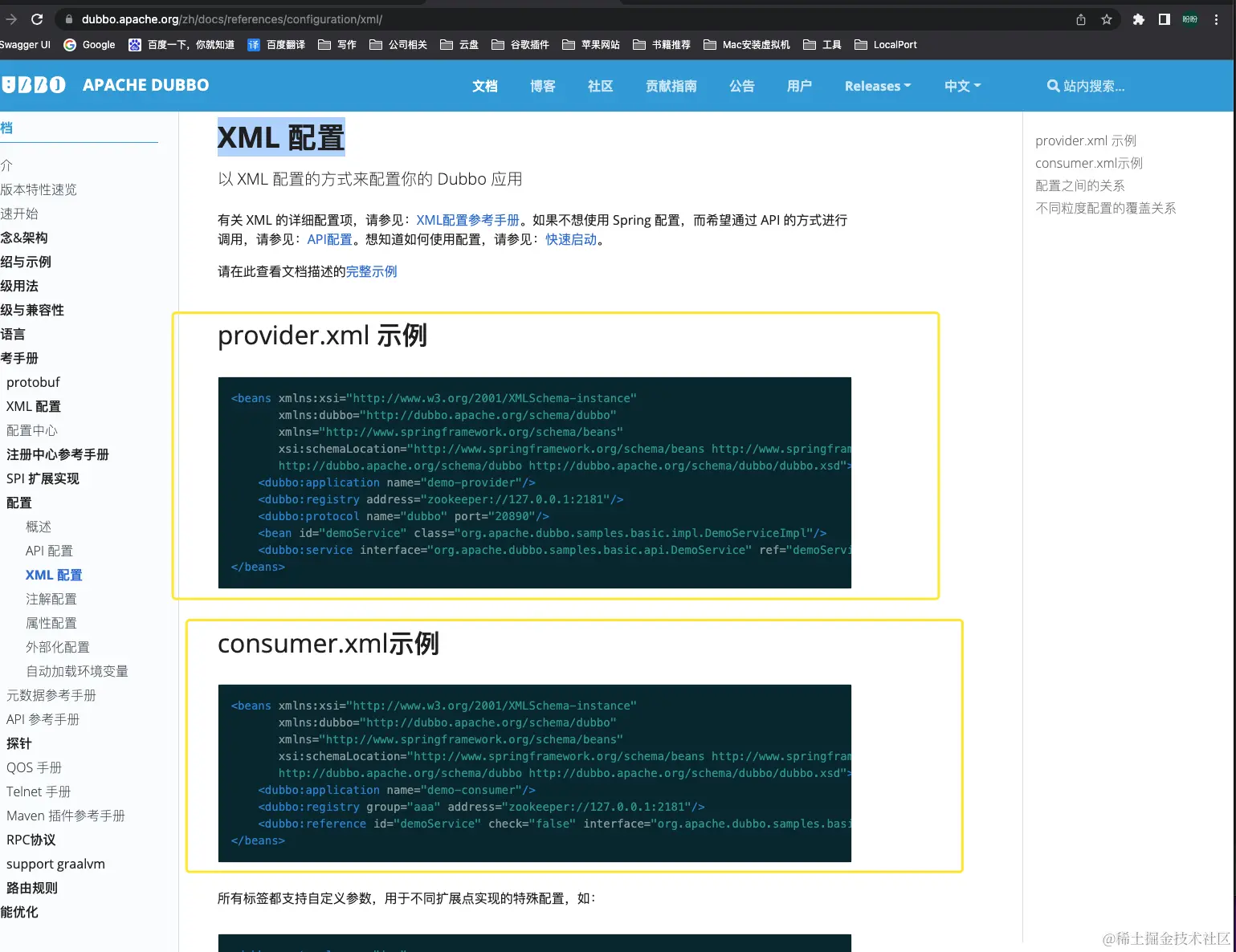The width and height of the screenshot is (1236, 952).
Task: Open 路由规则 in the sidebar
Action: (x=32, y=888)
